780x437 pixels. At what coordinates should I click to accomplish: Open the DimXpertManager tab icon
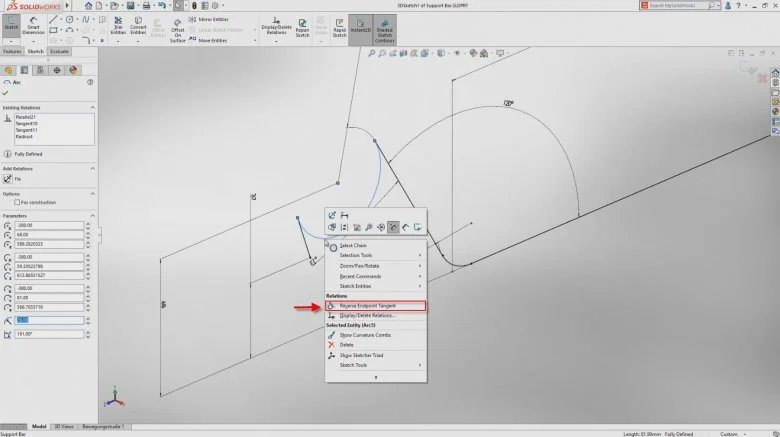pyautogui.click(x=57, y=70)
